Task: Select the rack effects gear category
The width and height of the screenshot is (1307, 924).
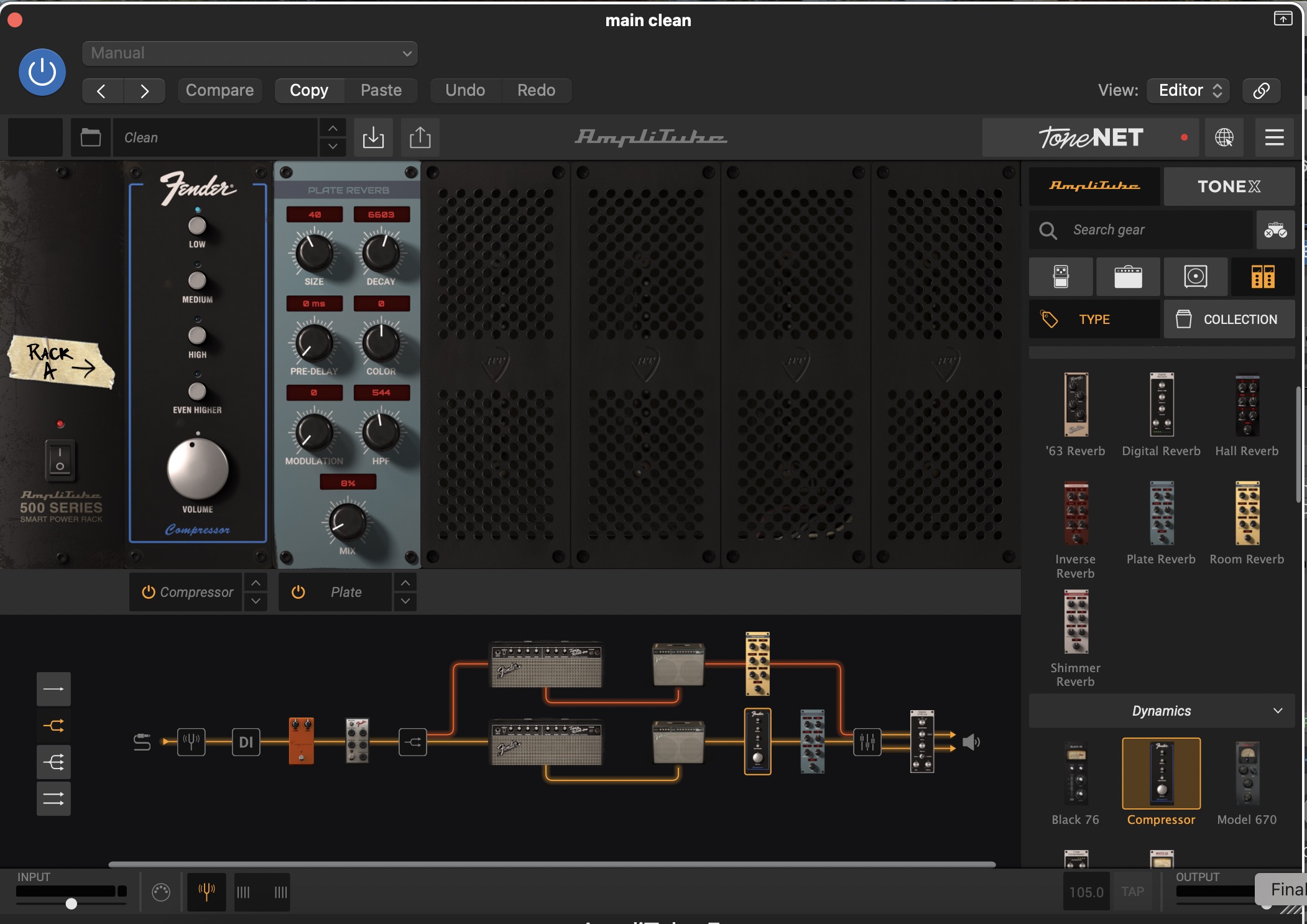Action: (x=1263, y=277)
